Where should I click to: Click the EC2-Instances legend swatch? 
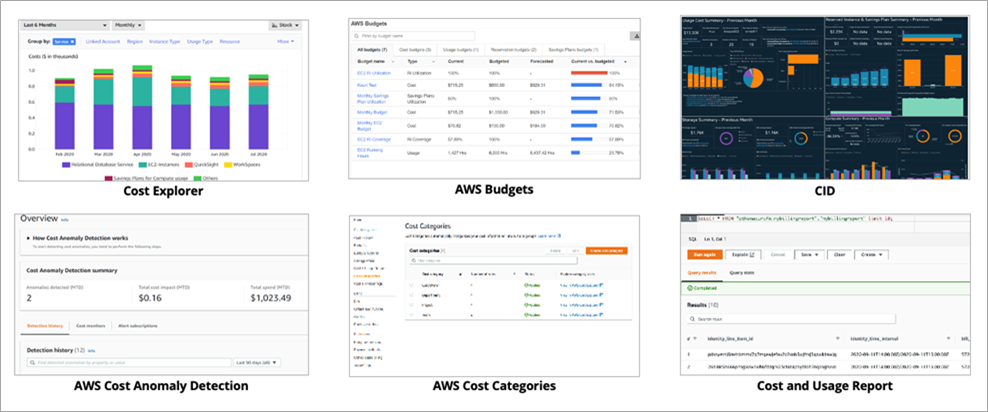pyautogui.click(x=143, y=164)
